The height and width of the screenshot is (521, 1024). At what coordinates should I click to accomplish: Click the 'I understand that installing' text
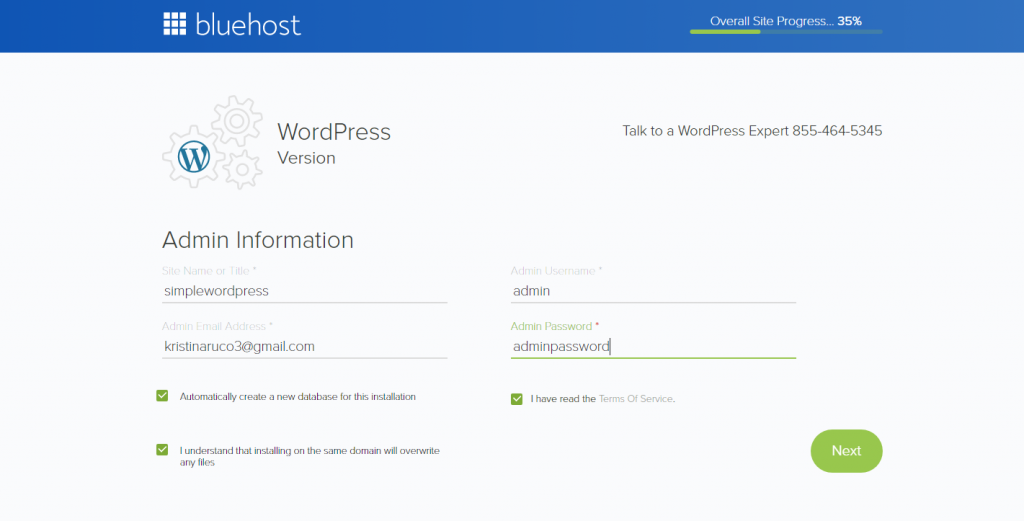pyautogui.click(x=310, y=456)
